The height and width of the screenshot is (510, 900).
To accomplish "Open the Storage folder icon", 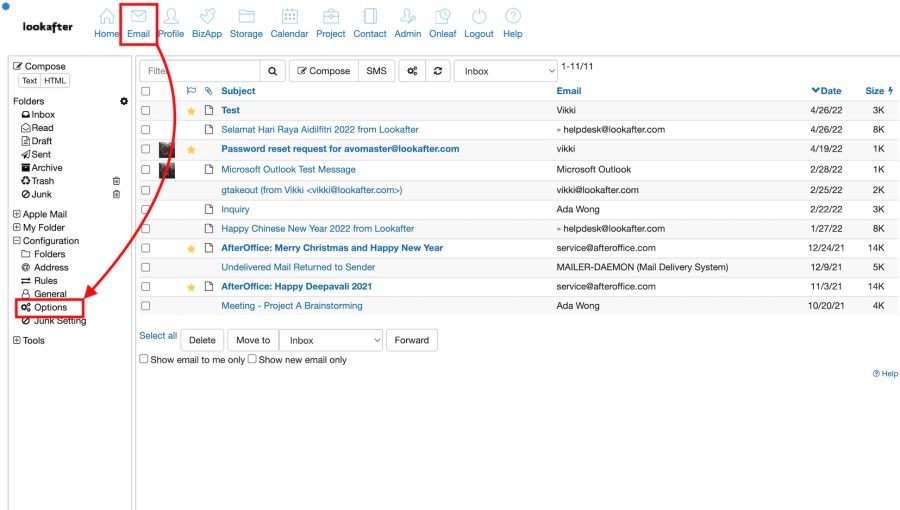I will tap(246, 17).
